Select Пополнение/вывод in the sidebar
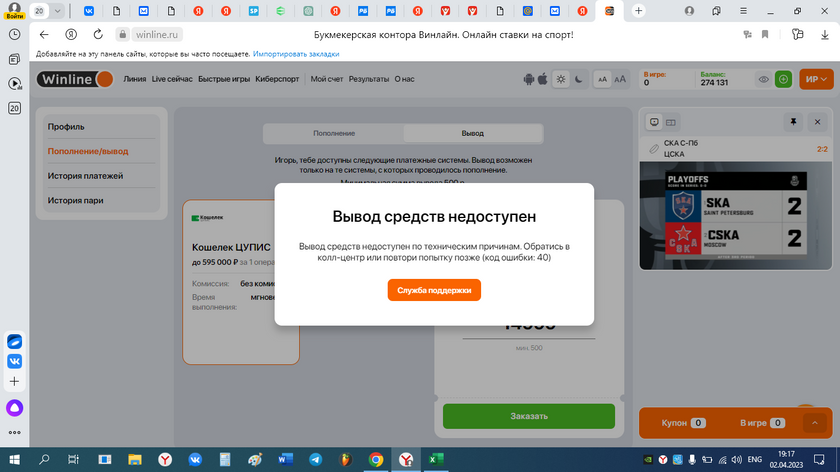The width and height of the screenshot is (840, 472). click(x=88, y=151)
